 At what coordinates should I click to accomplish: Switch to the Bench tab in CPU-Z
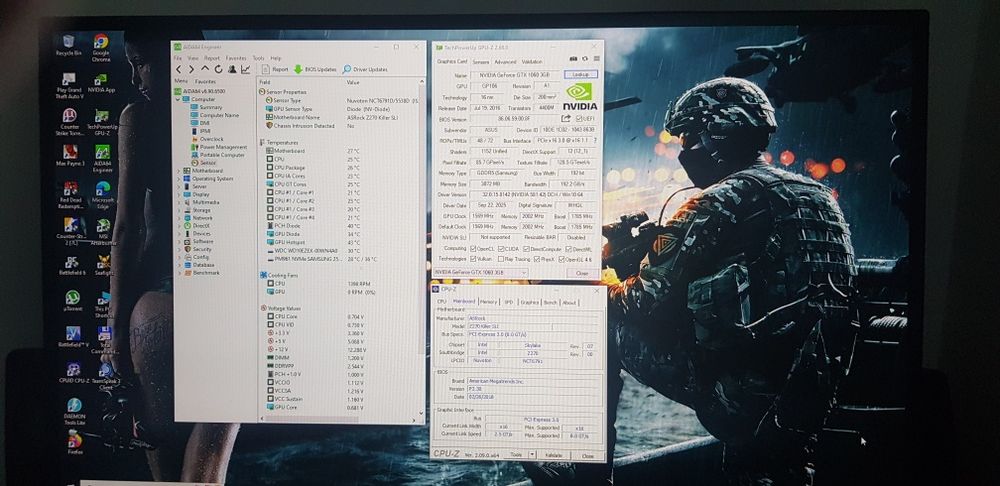[550, 302]
